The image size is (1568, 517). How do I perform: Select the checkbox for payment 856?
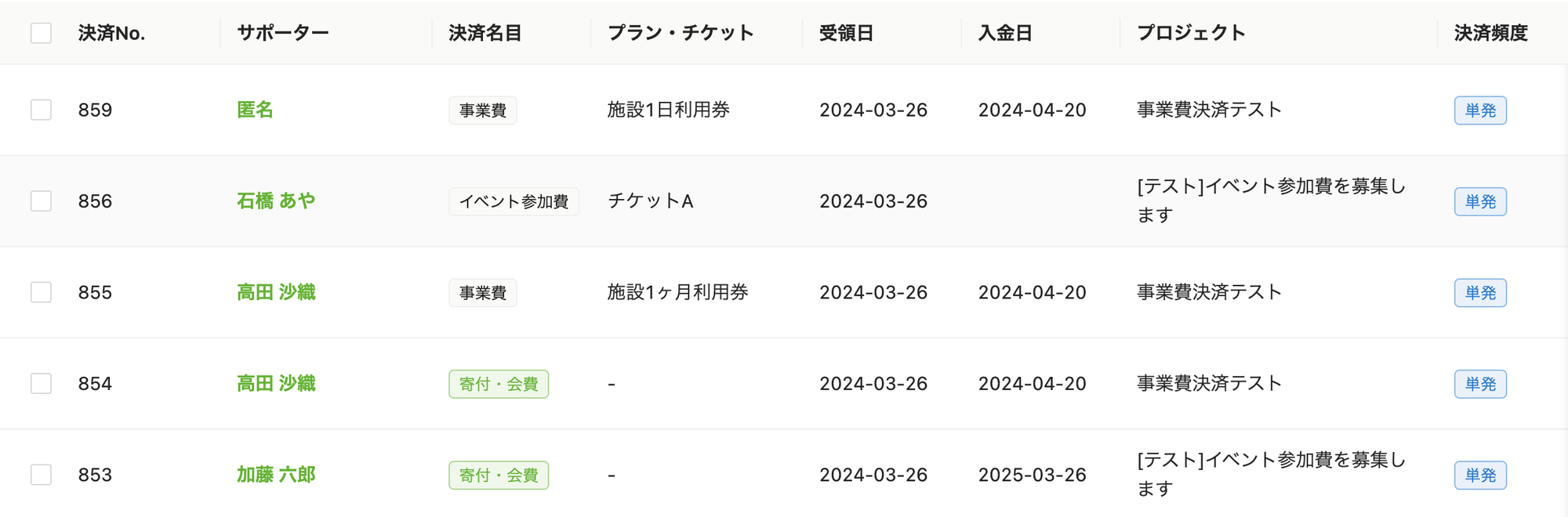[x=41, y=201]
